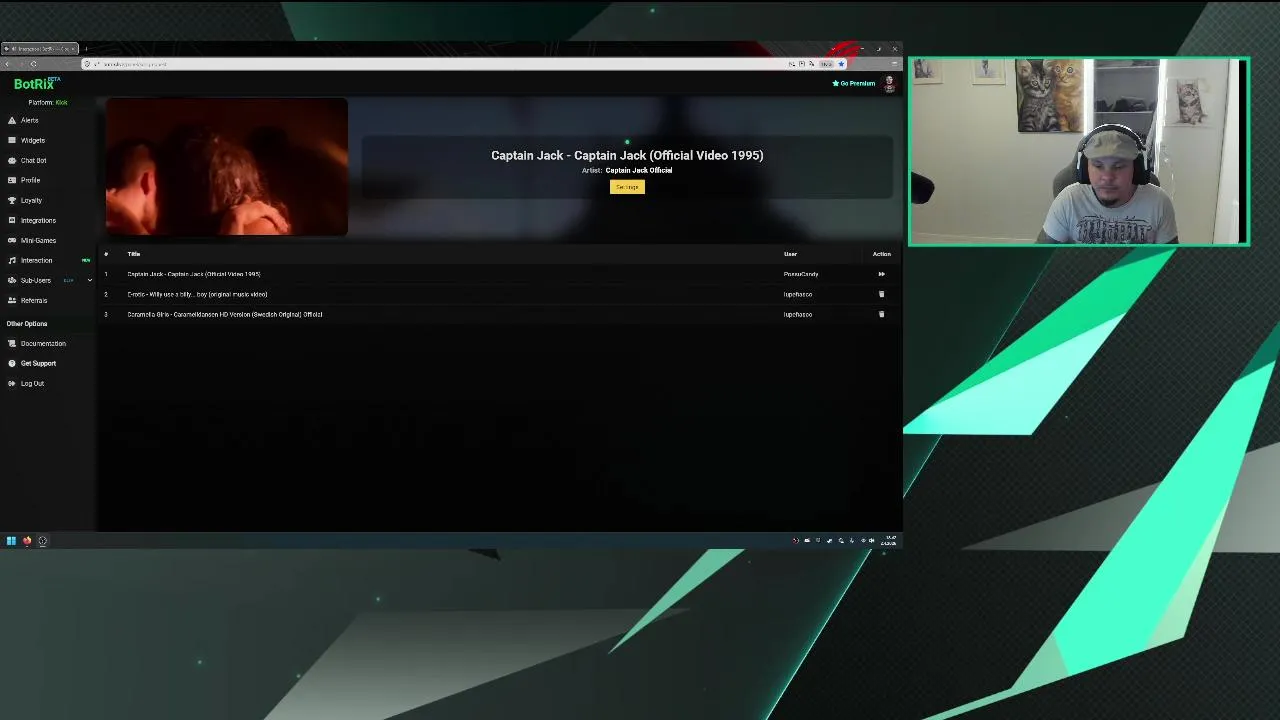
Task: Open the Windows Start menu
Action: coord(11,541)
